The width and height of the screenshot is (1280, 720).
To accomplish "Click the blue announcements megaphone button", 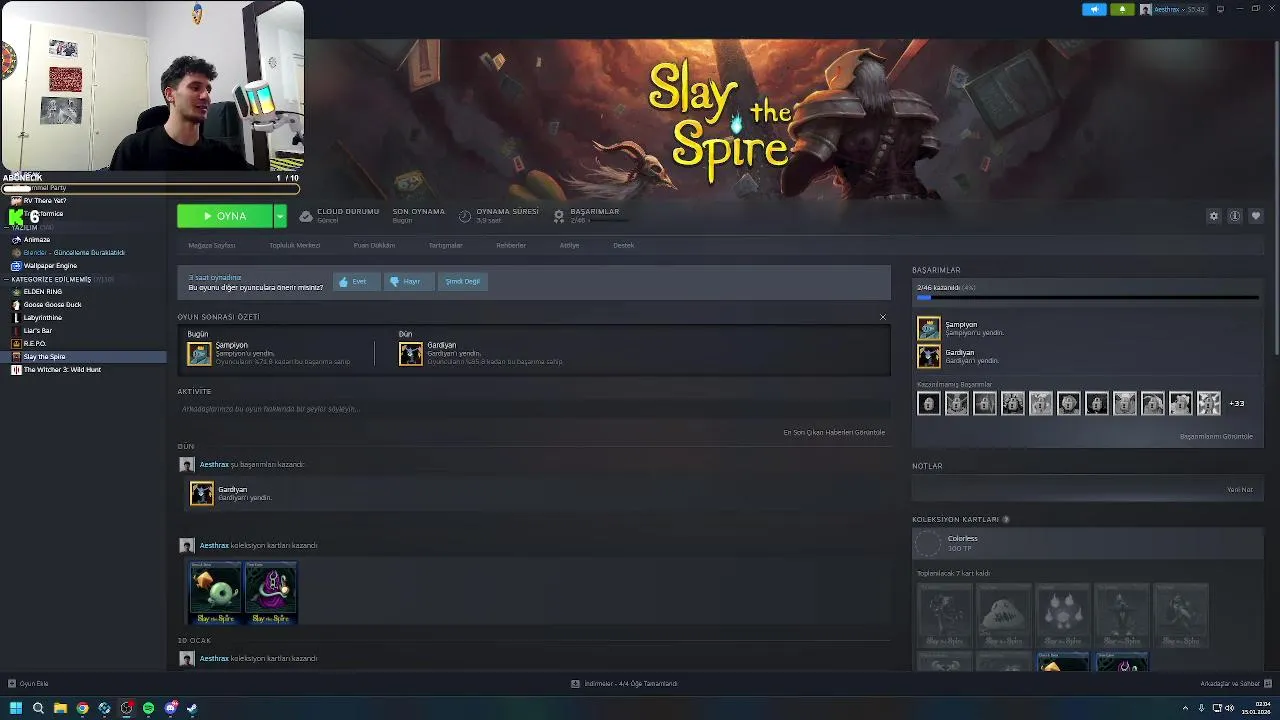I will pyautogui.click(x=1094, y=9).
